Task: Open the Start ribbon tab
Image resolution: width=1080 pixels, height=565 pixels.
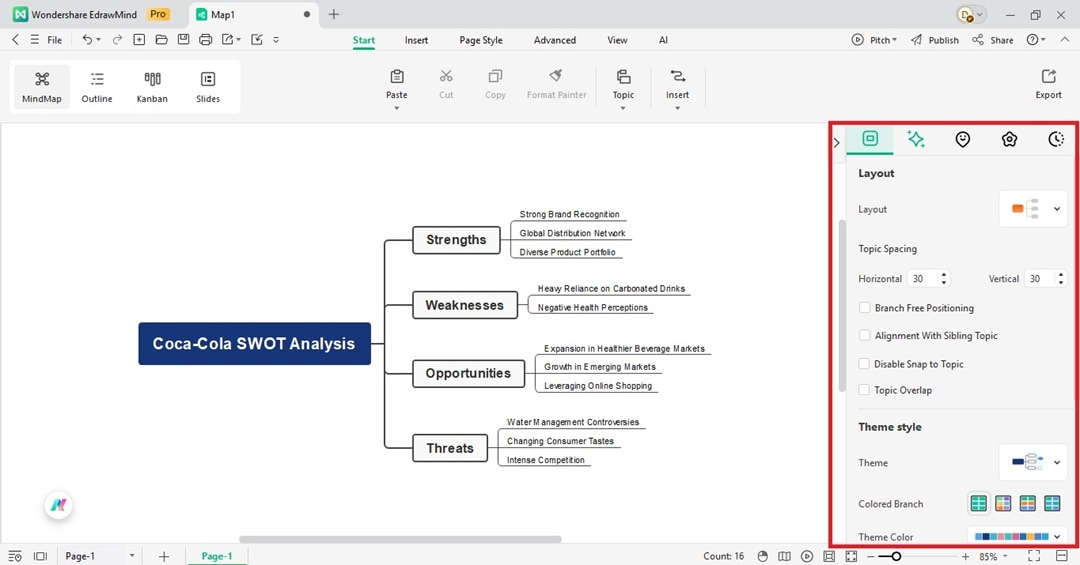Action: pyautogui.click(x=364, y=40)
